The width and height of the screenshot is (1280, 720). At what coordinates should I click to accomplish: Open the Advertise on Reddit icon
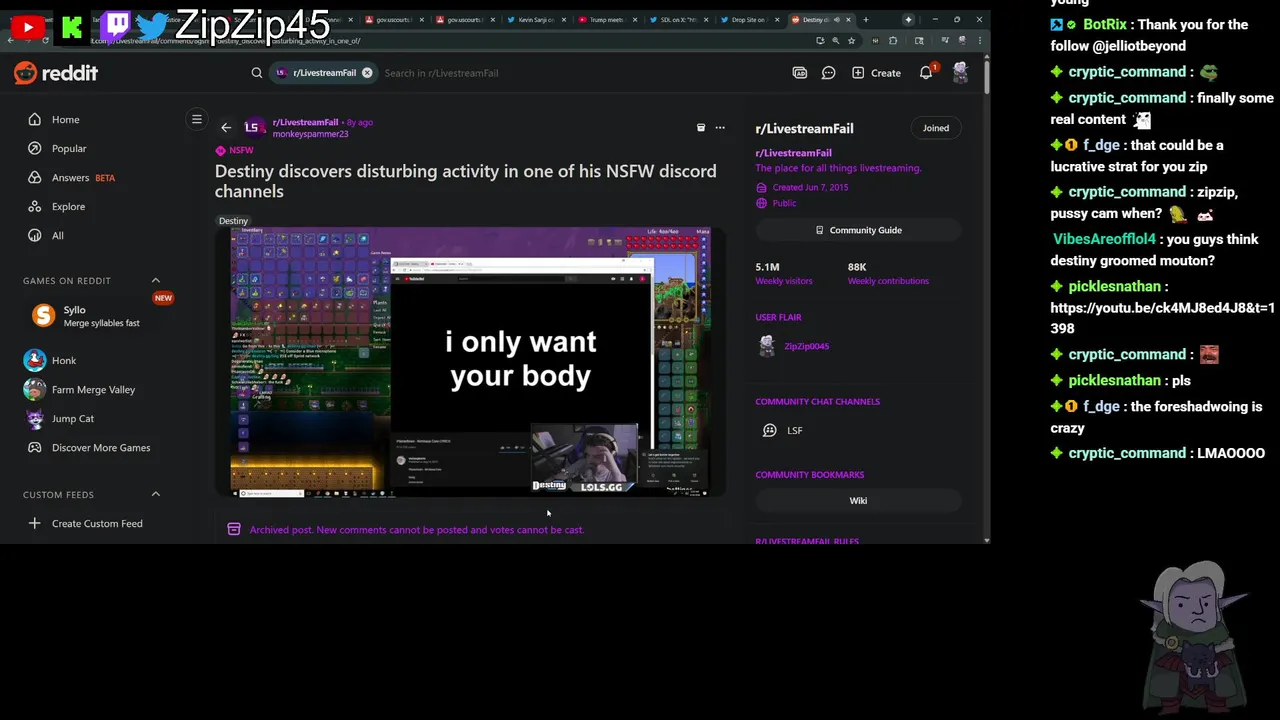(800, 73)
